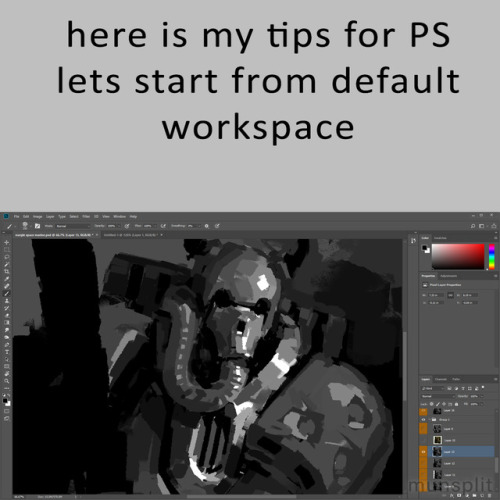Select the Move tool

coord(6,242)
